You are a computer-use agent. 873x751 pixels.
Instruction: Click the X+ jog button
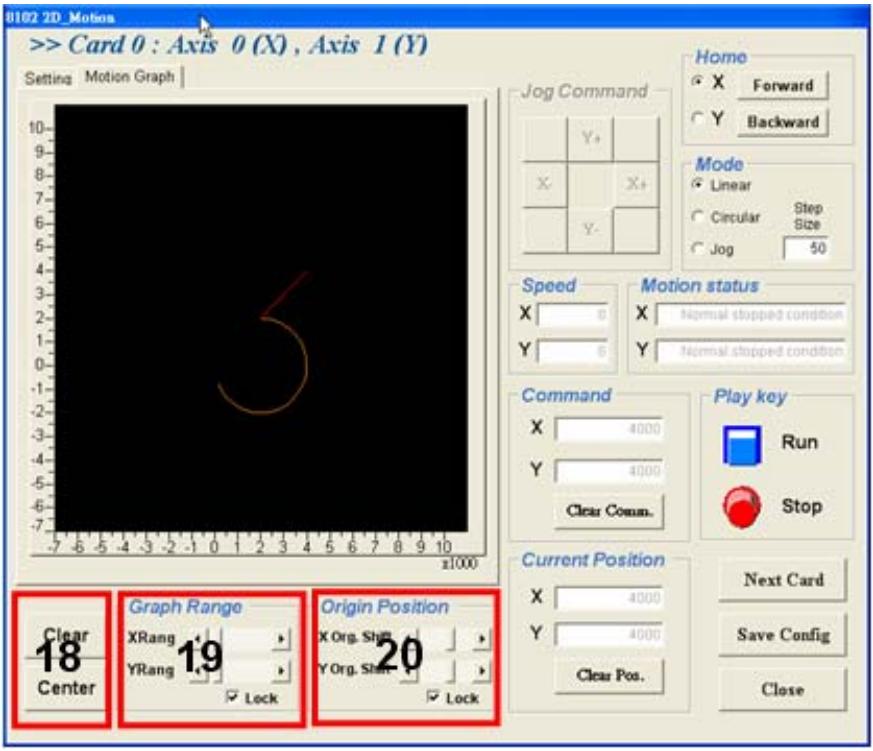[636, 184]
